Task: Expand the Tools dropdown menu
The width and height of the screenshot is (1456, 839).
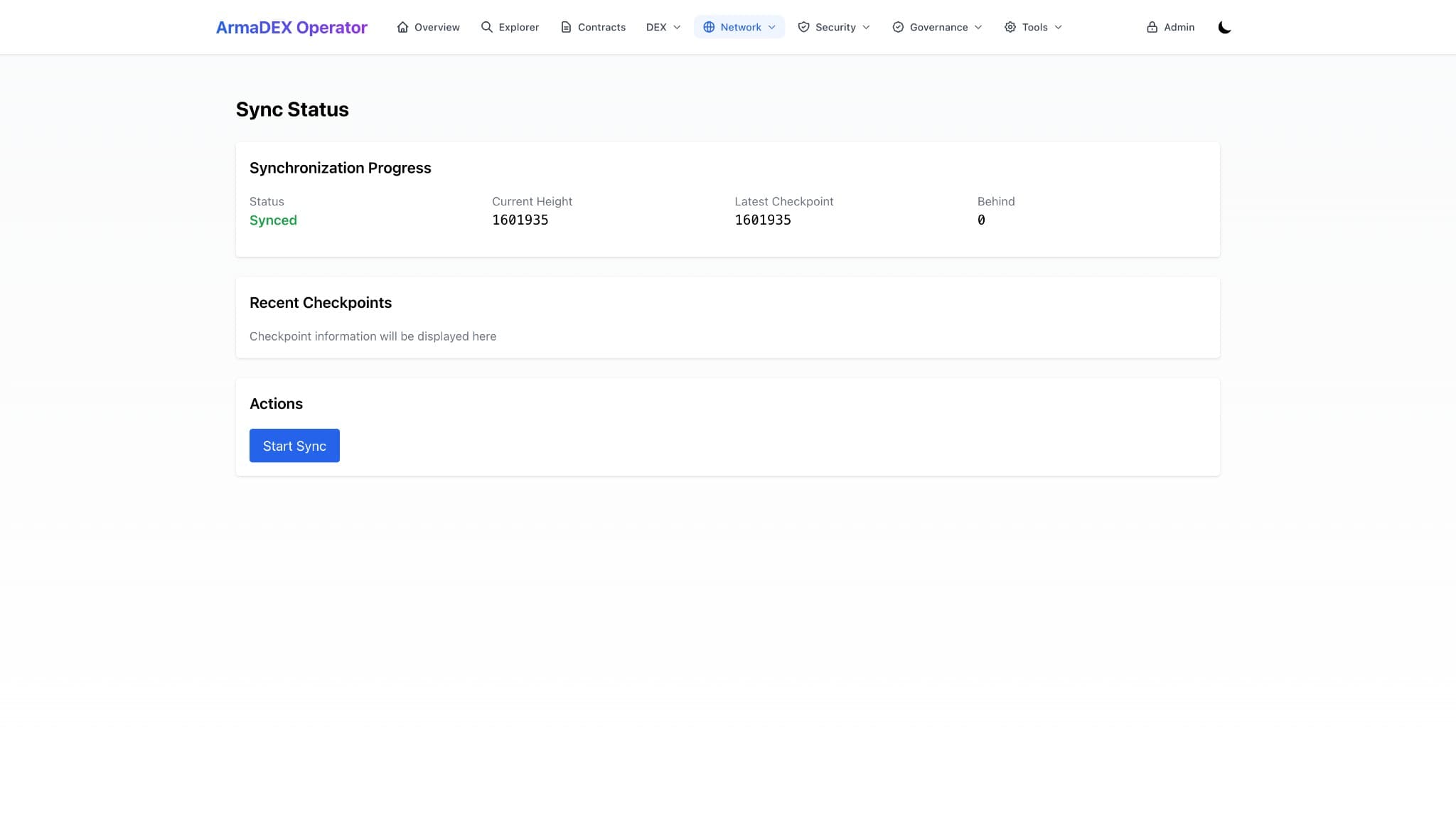Action: (1058, 27)
